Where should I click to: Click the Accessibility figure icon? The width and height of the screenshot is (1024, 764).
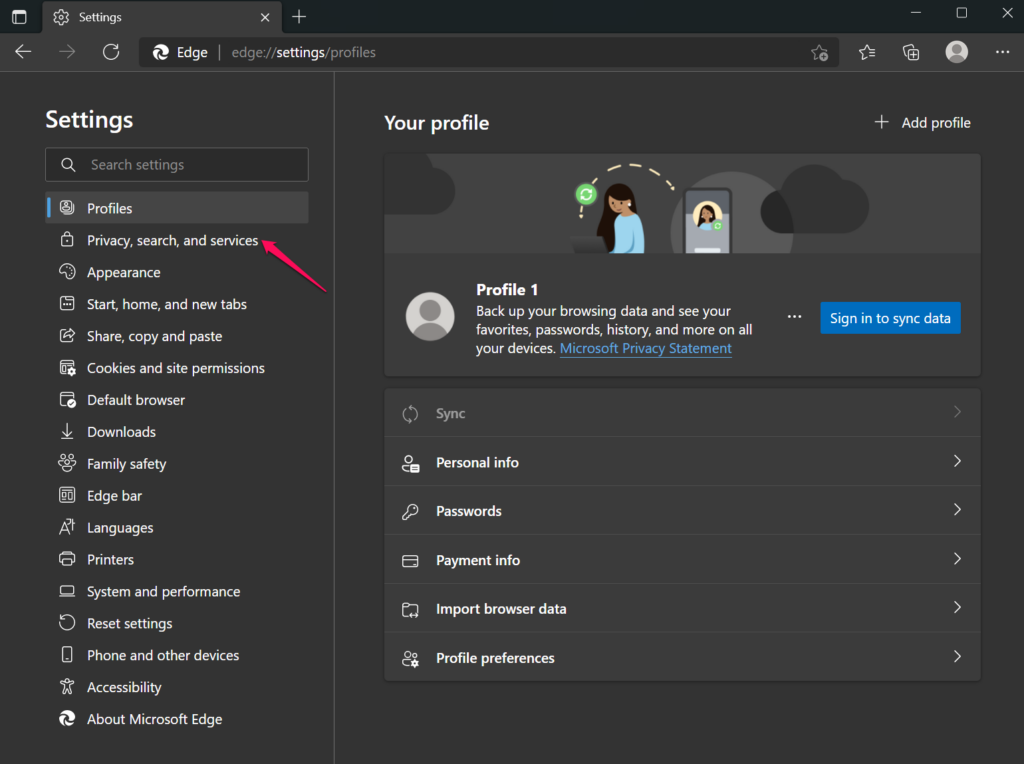pyautogui.click(x=67, y=686)
